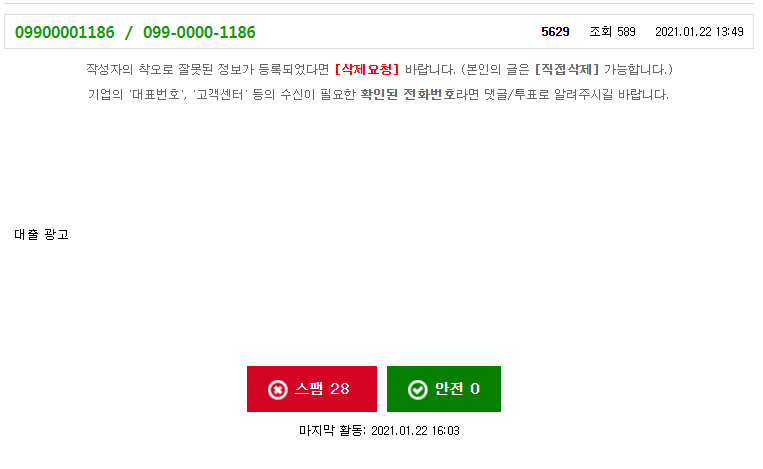The image size is (763, 469).
Task: Click the safe count 0
Action: tap(475, 389)
